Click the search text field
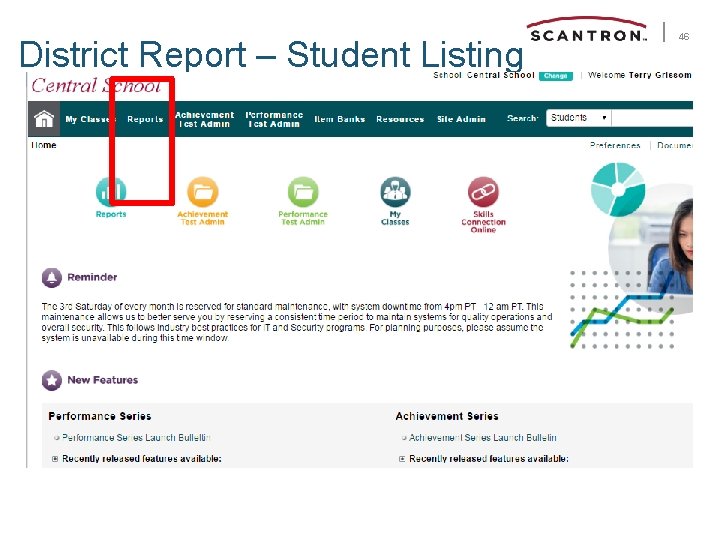 (x=652, y=118)
